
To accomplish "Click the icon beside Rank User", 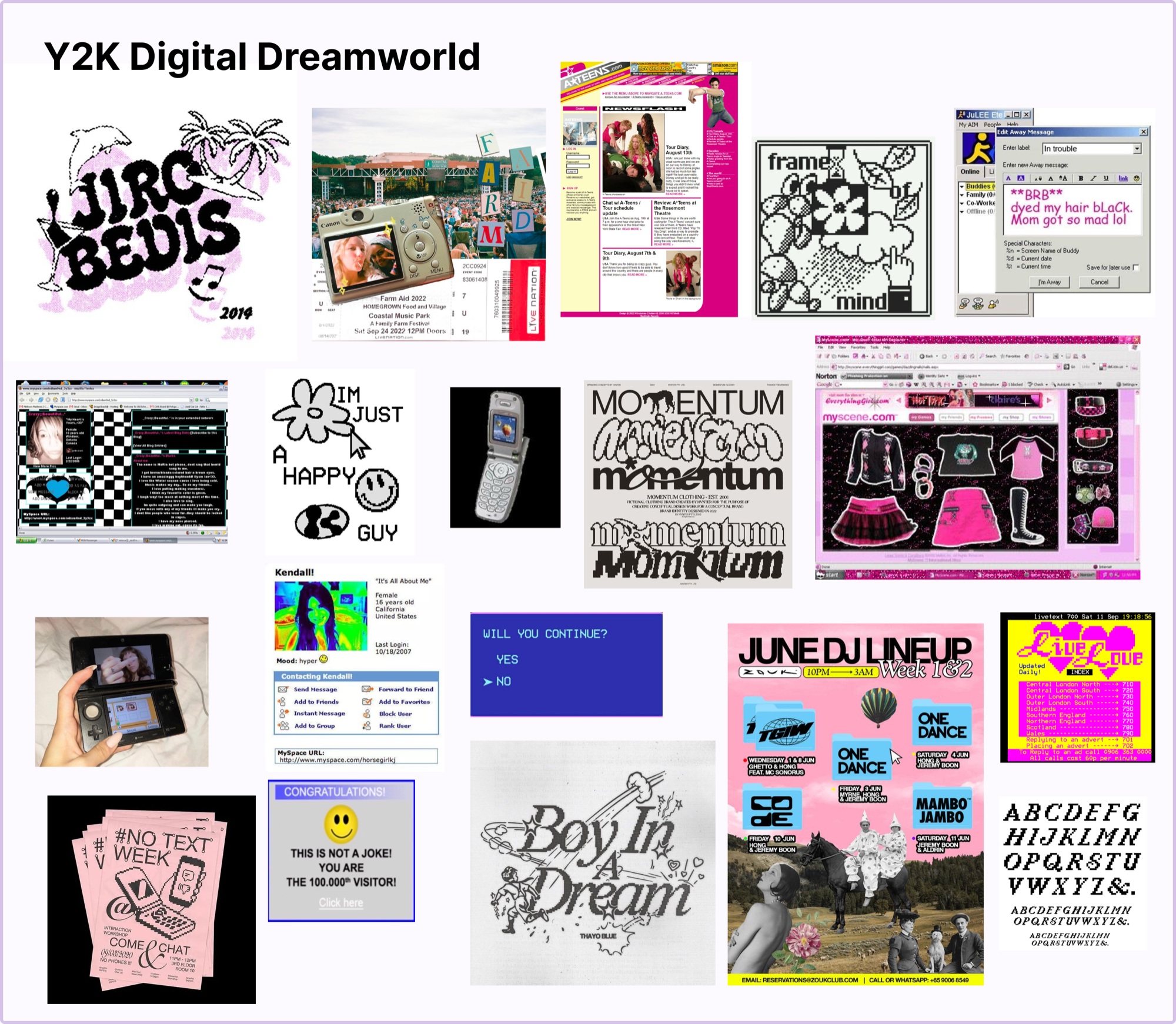I will [x=367, y=726].
